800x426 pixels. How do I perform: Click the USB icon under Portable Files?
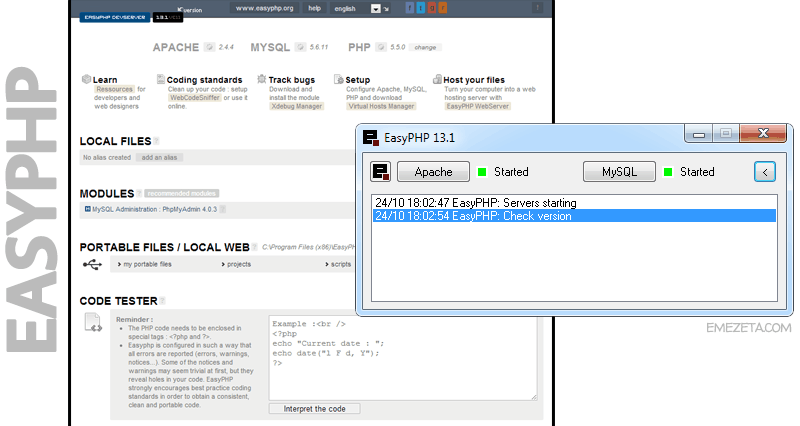92,264
